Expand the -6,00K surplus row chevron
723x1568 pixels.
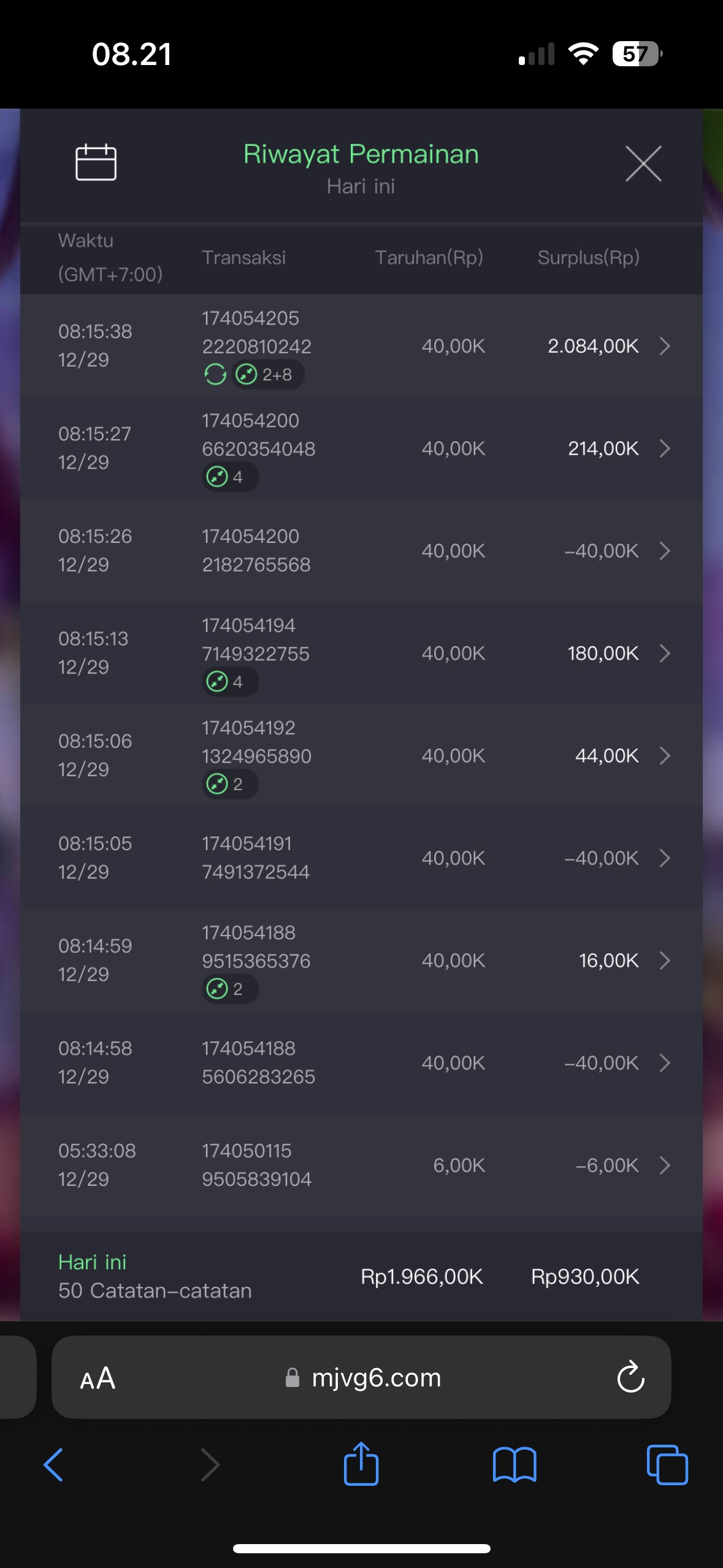(665, 1166)
